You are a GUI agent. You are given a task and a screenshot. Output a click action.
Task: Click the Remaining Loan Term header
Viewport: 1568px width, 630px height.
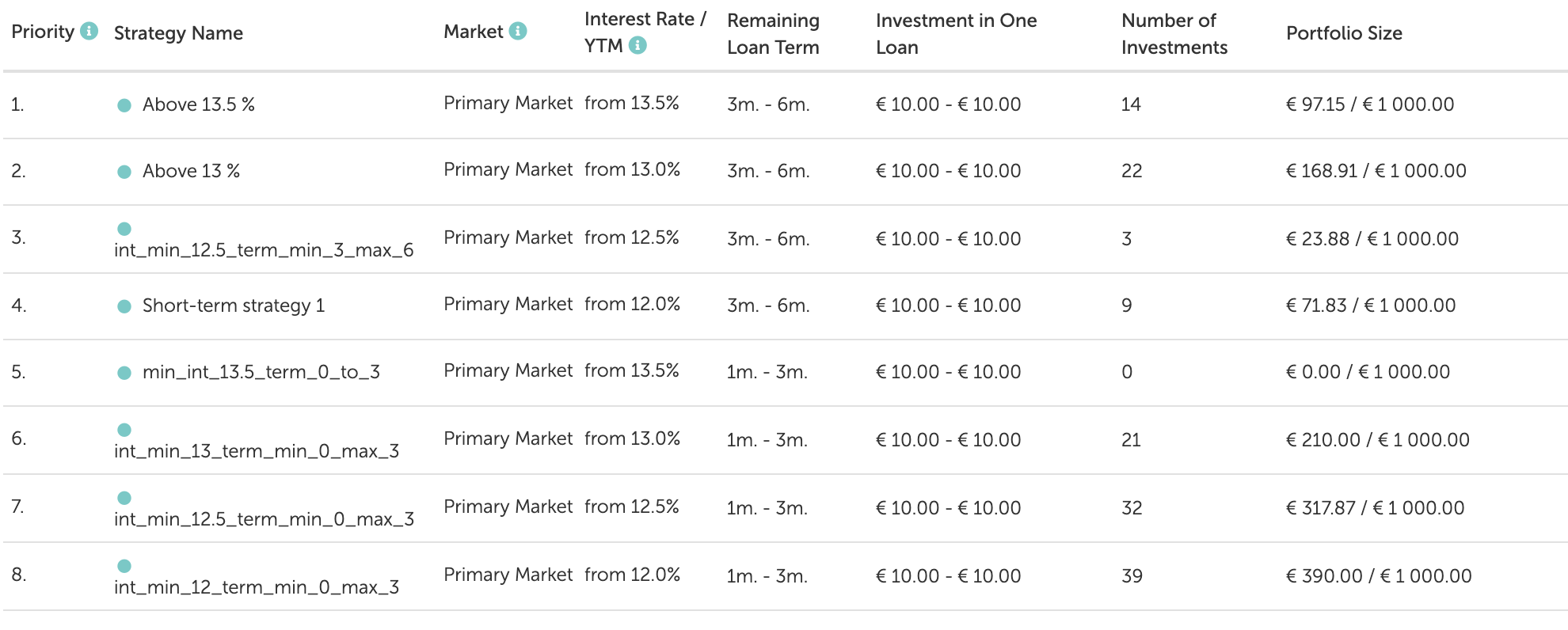[773, 34]
